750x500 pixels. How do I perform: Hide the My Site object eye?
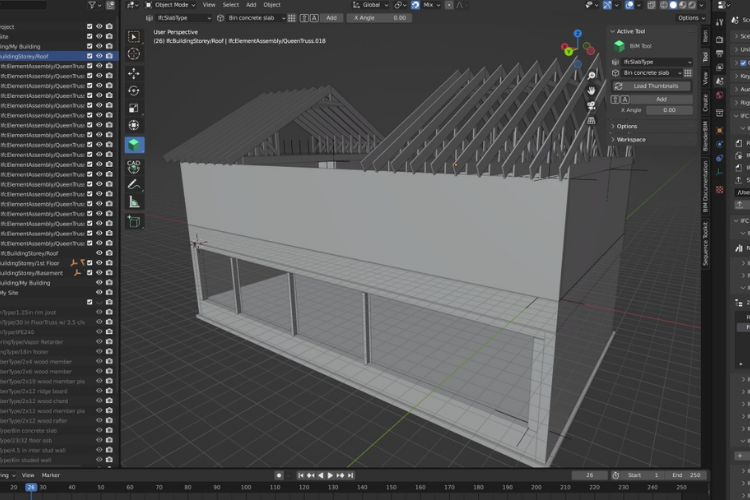[99, 292]
